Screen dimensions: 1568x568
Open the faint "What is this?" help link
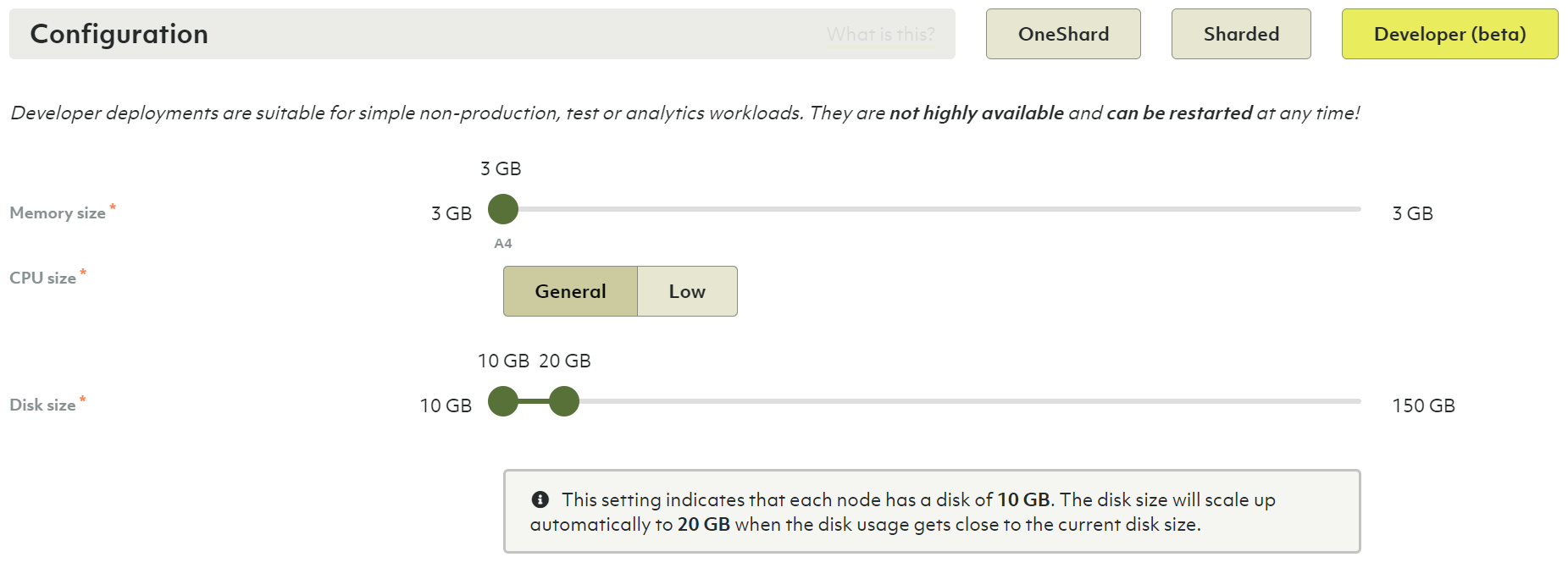point(880,35)
